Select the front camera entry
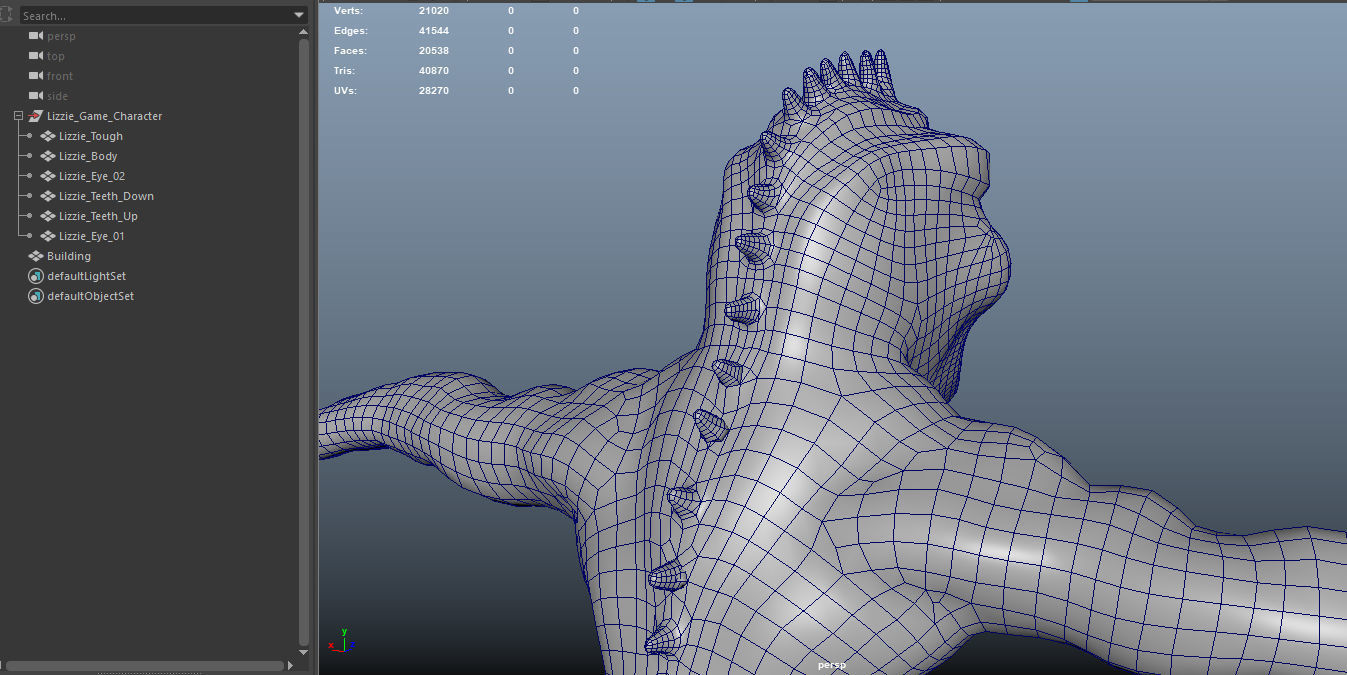 (60, 76)
